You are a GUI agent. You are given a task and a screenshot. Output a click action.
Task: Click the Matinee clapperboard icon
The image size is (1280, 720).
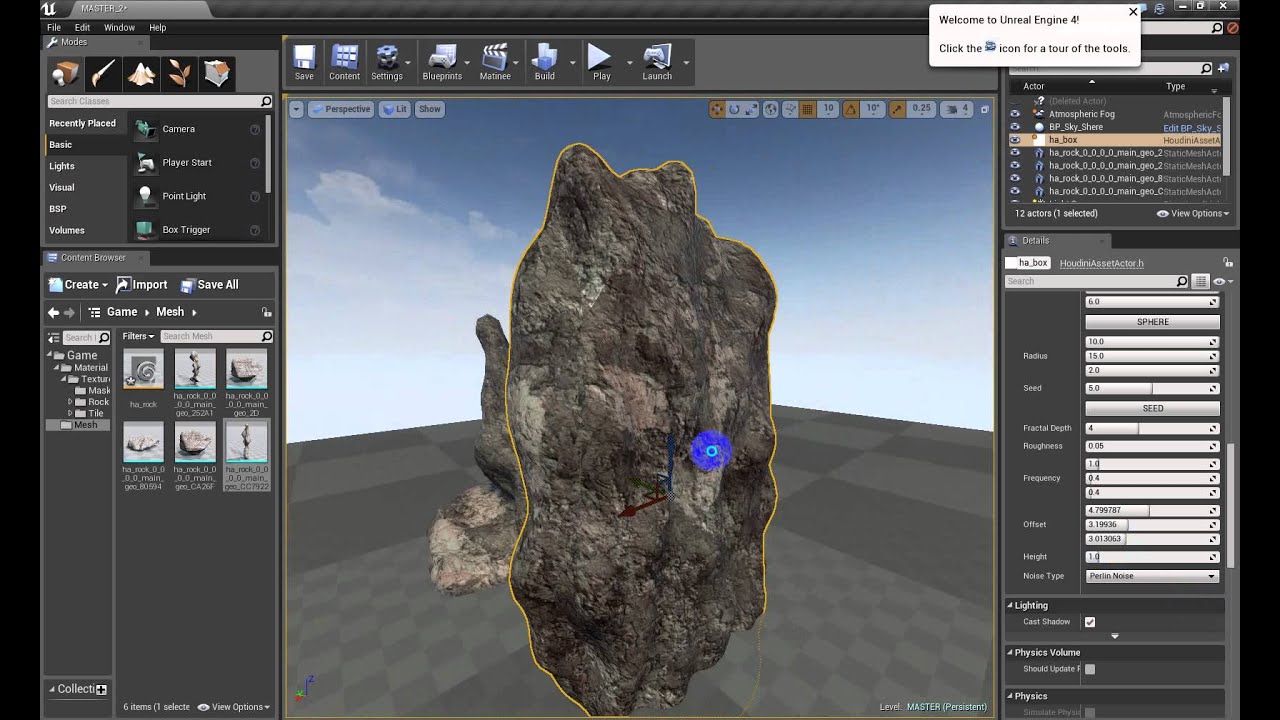click(495, 62)
